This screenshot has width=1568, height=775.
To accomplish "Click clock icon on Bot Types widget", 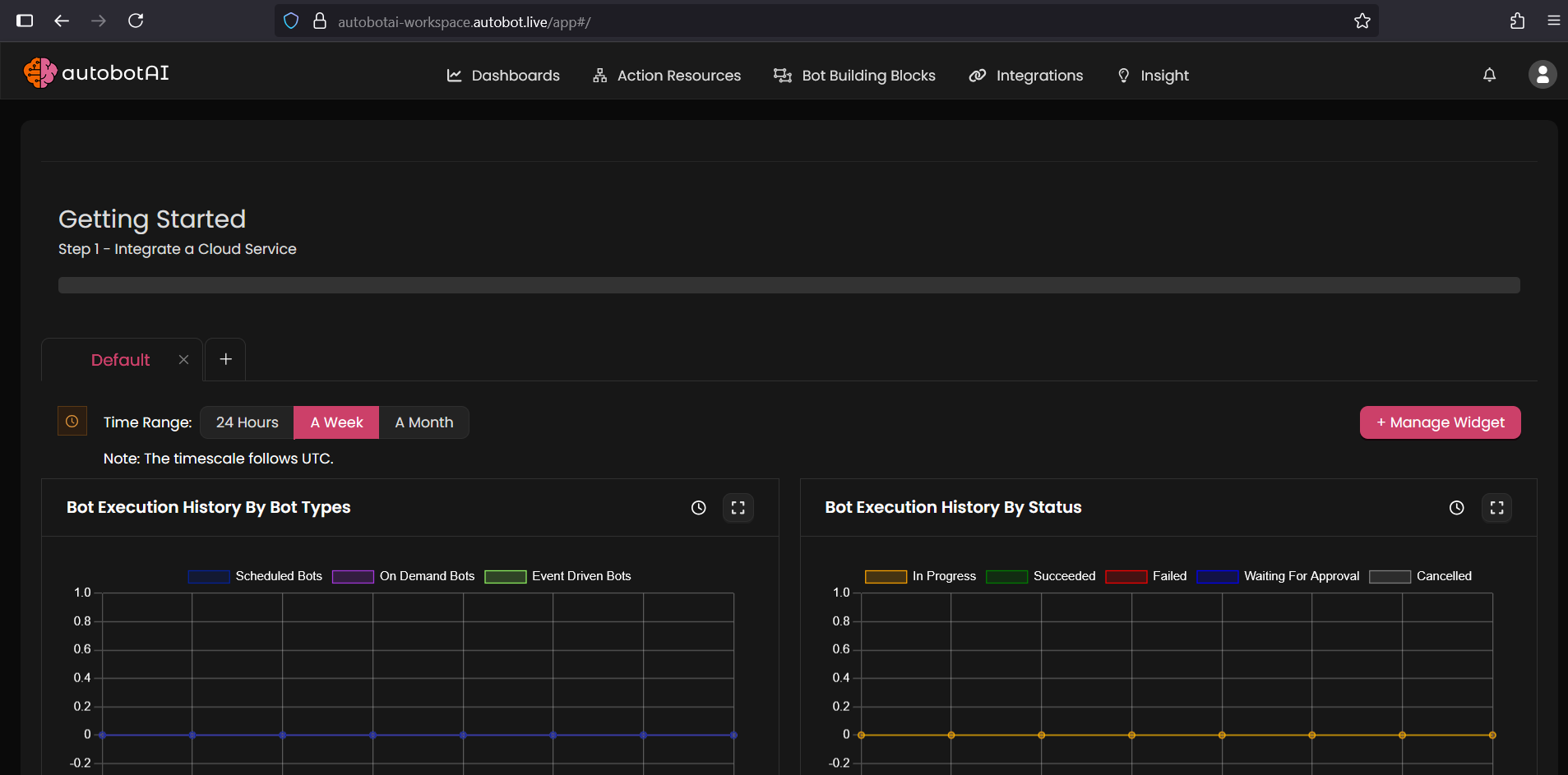I will point(698,508).
